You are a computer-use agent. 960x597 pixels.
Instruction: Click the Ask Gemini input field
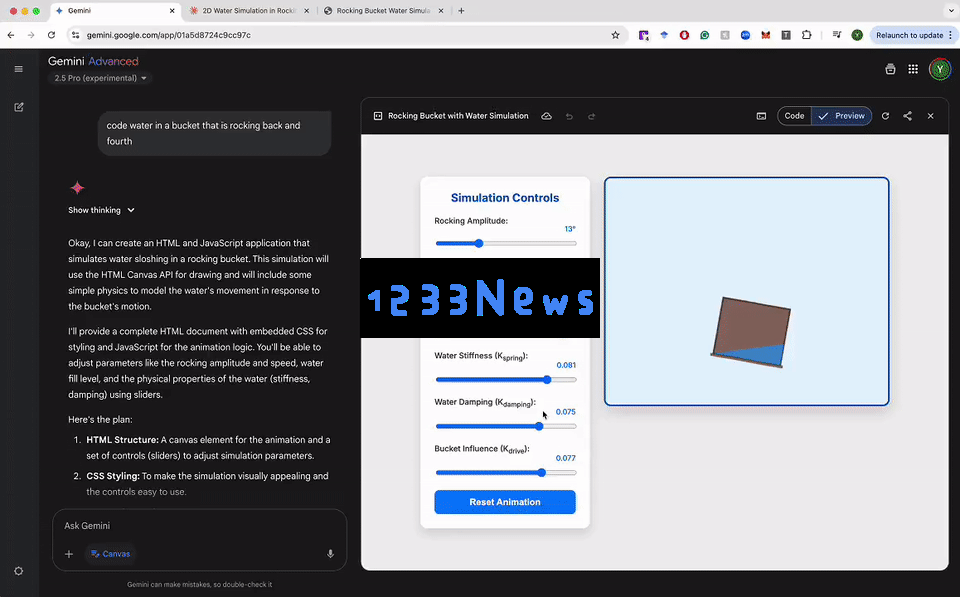point(200,525)
